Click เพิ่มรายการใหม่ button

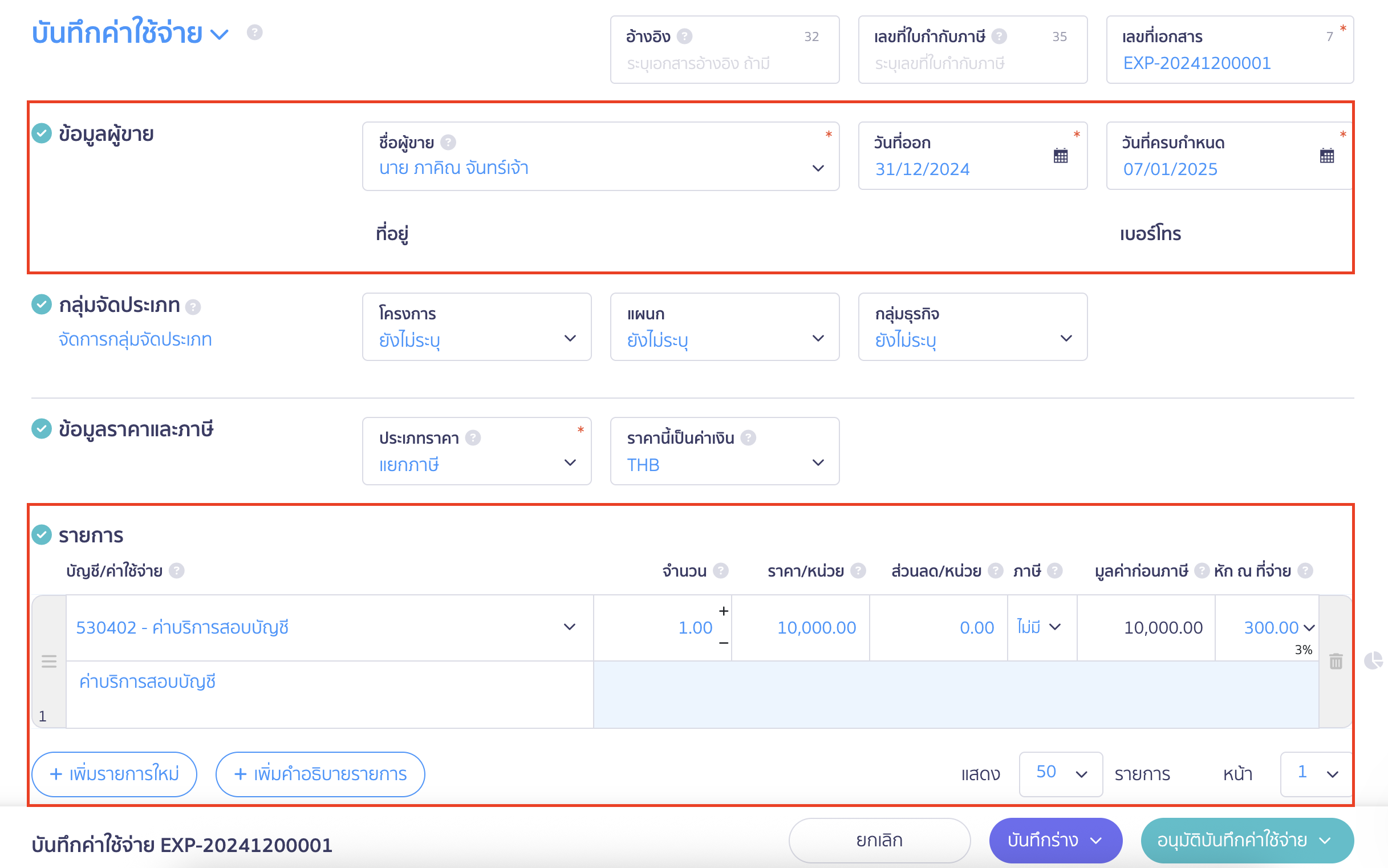[x=114, y=774]
